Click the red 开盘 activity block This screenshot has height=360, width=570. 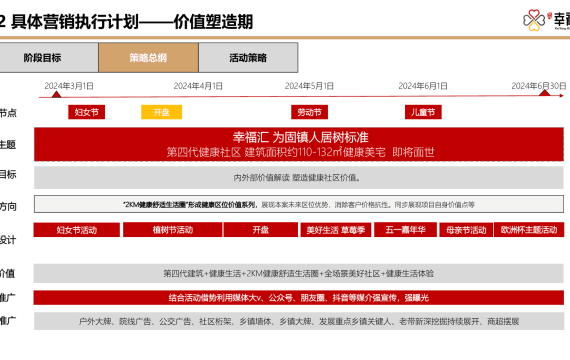(261, 230)
